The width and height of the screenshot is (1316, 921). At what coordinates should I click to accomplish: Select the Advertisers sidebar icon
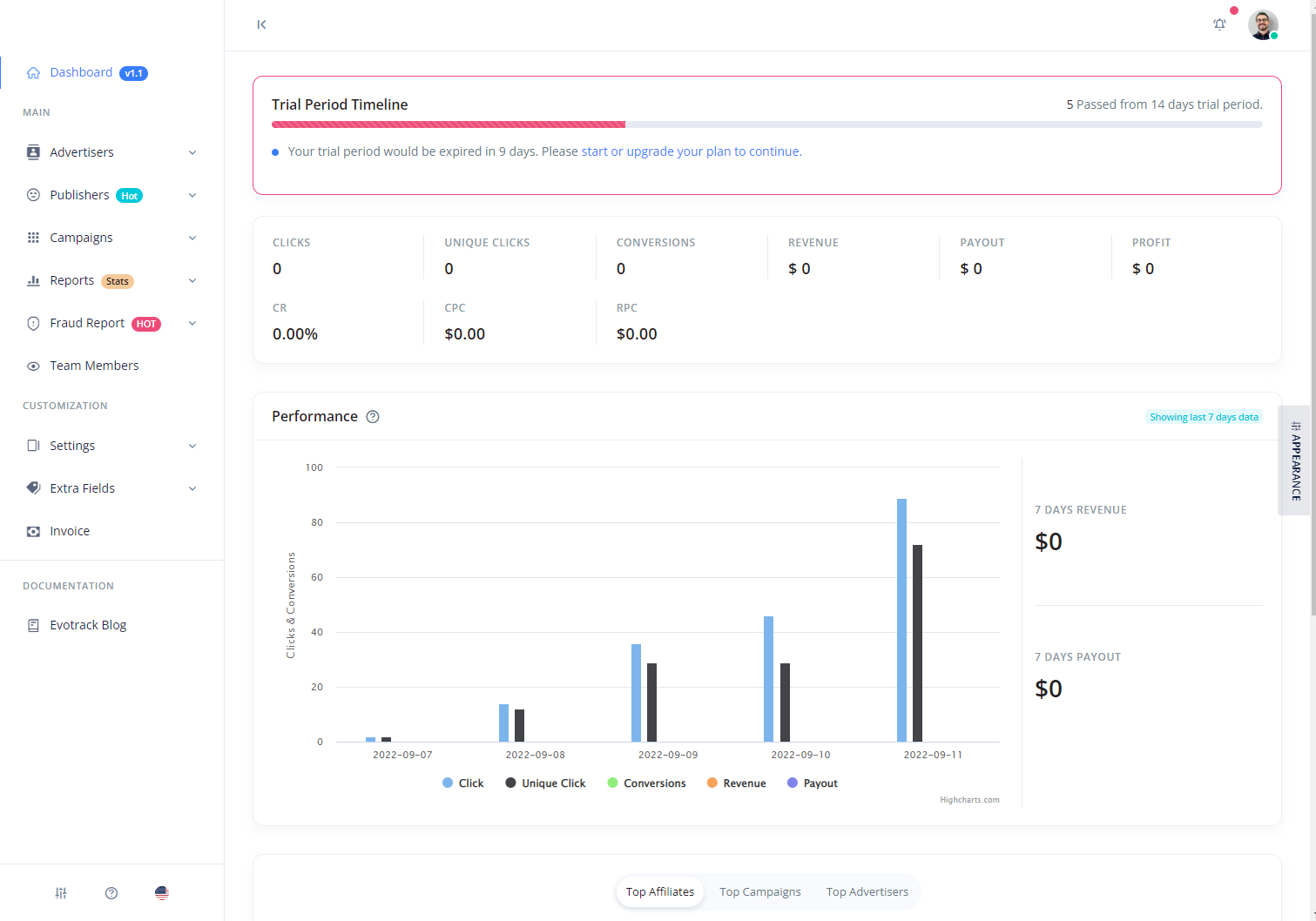tap(33, 151)
